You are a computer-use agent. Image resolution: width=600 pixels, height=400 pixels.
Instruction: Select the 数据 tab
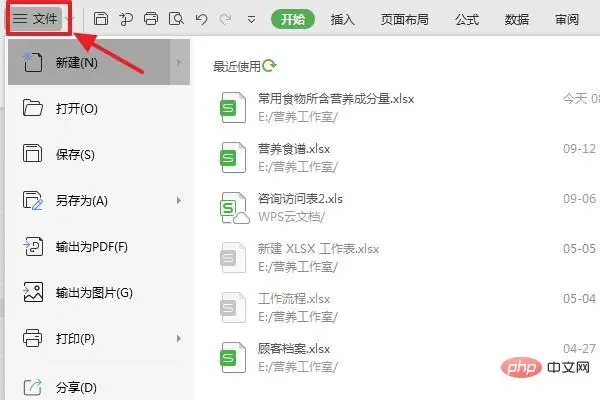517,19
